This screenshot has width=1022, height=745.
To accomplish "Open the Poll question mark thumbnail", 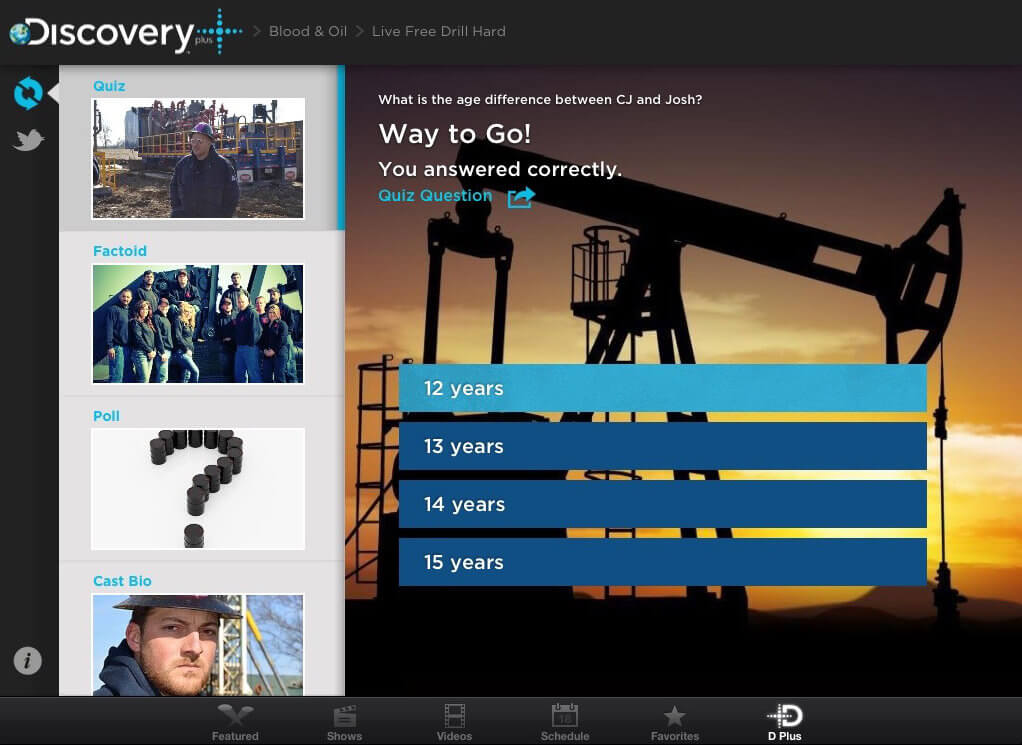I will tap(198, 489).
